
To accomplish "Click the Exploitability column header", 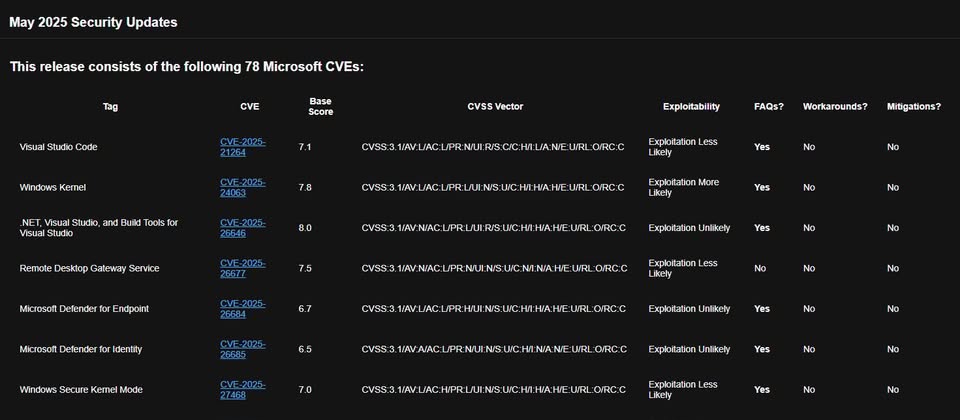I will (691, 107).
